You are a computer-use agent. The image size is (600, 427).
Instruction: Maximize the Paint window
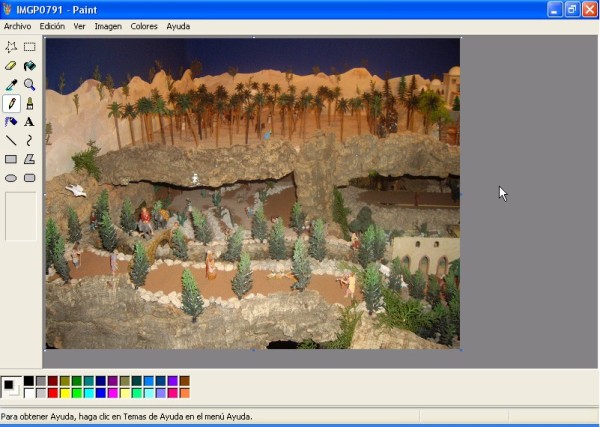pyautogui.click(x=572, y=9)
